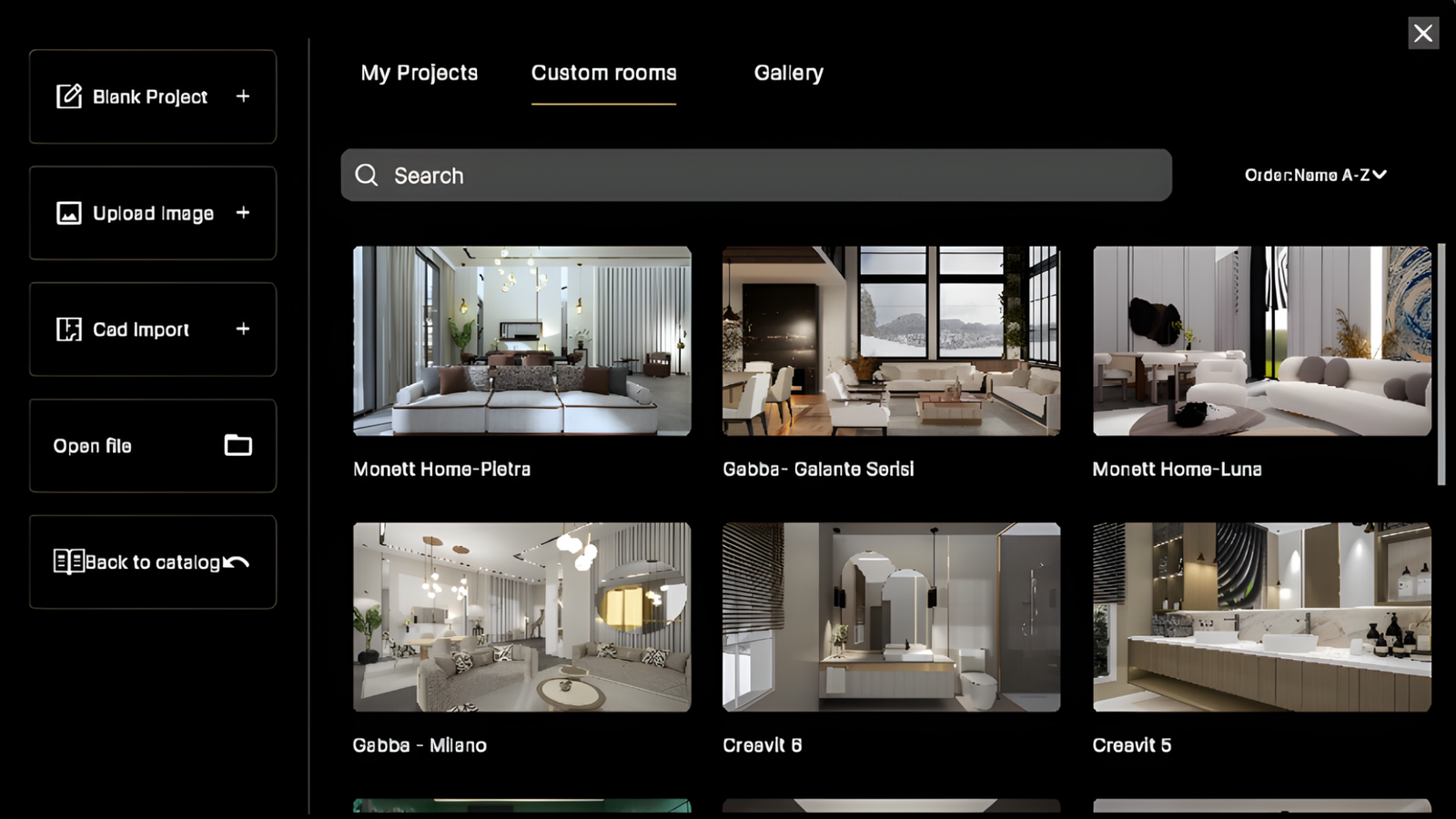
Task: Click the Cad Import icon
Action: click(x=69, y=329)
